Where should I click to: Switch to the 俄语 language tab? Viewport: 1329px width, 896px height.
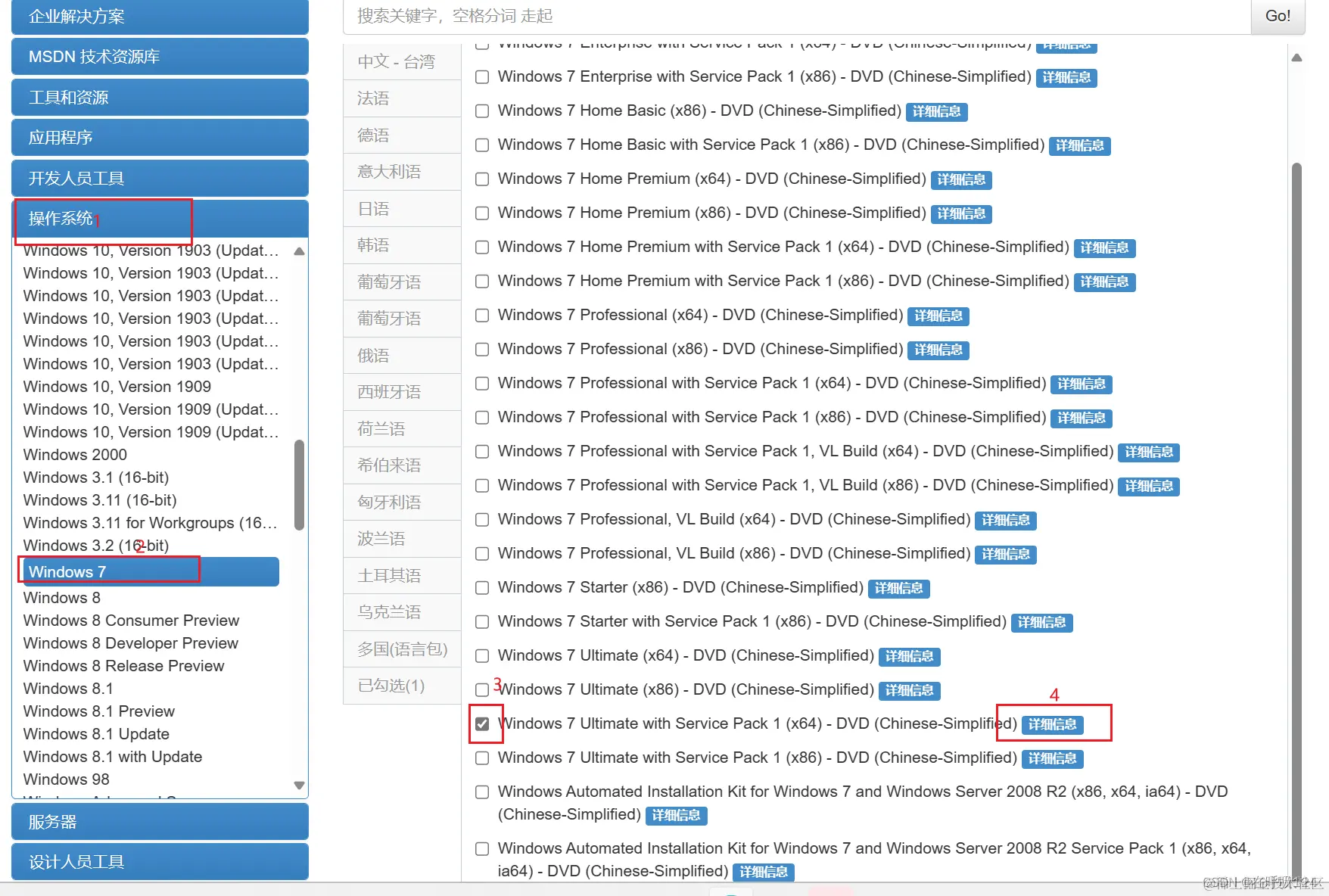coord(402,356)
